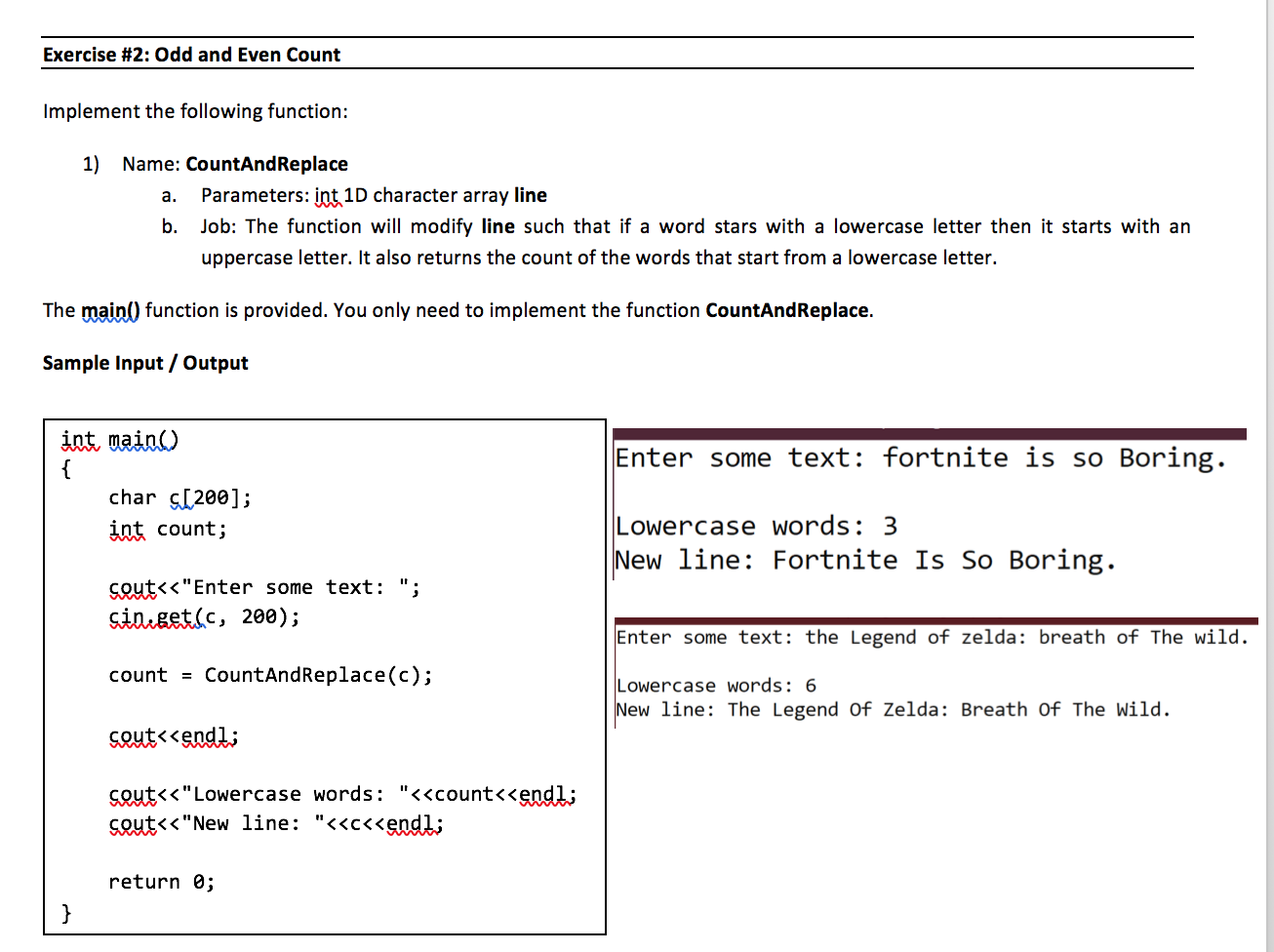Image resolution: width=1274 pixels, height=952 pixels.
Task: Click "Parameters: int 1D character array line"
Action: pyautogui.click(x=374, y=195)
